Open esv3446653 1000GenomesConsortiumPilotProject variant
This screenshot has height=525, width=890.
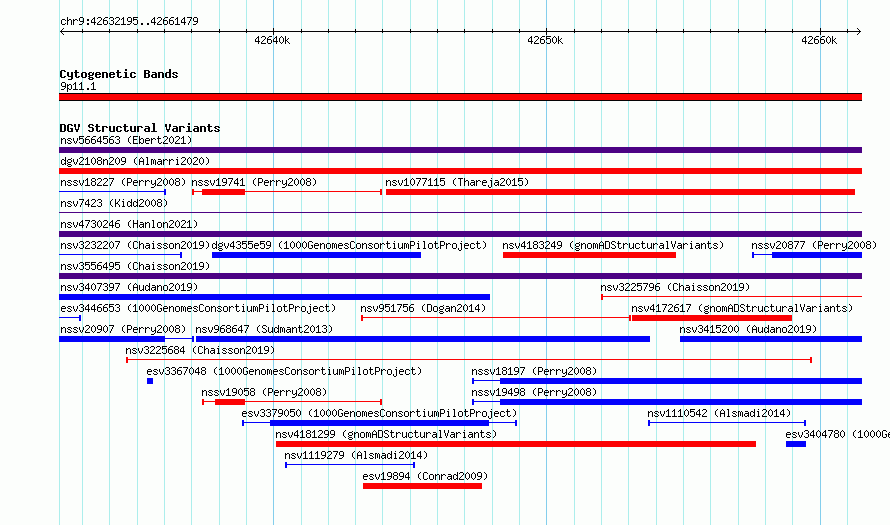(x=198, y=308)
